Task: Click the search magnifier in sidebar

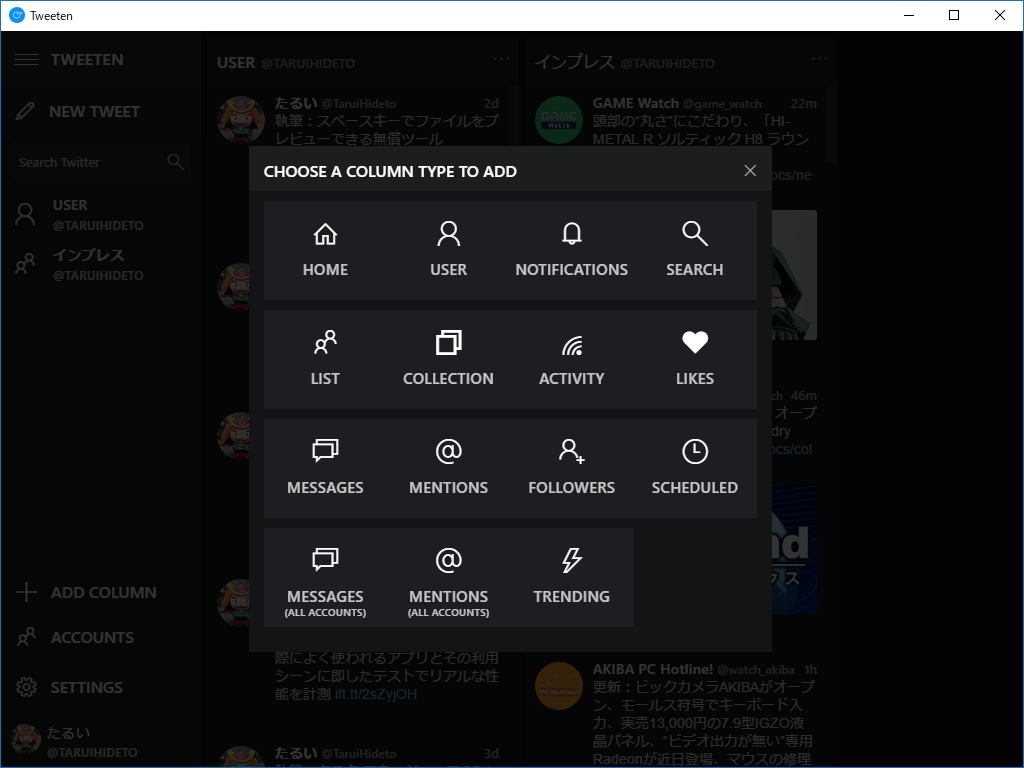Action: point(175,161)
